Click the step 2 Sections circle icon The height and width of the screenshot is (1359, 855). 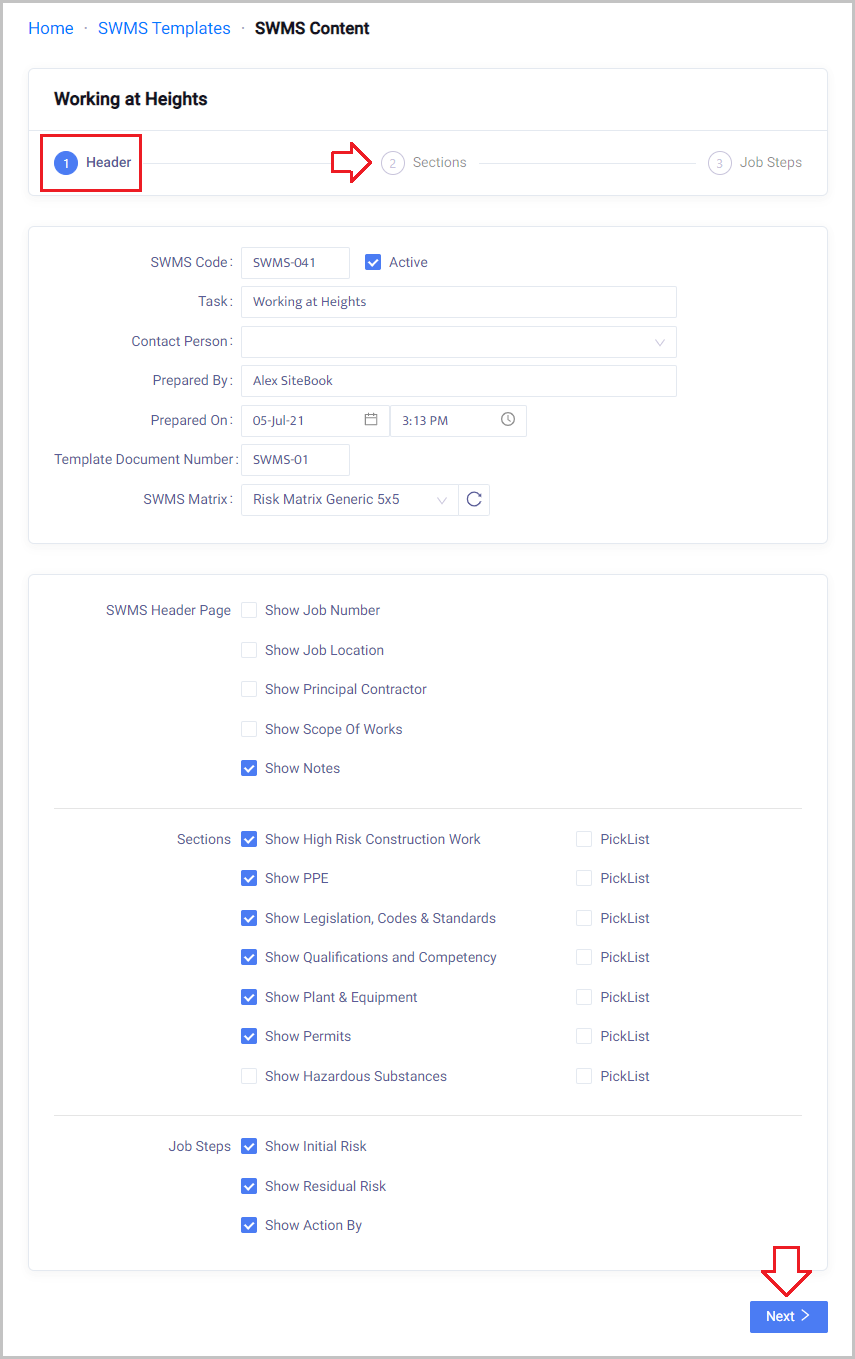tap(393, 163)
